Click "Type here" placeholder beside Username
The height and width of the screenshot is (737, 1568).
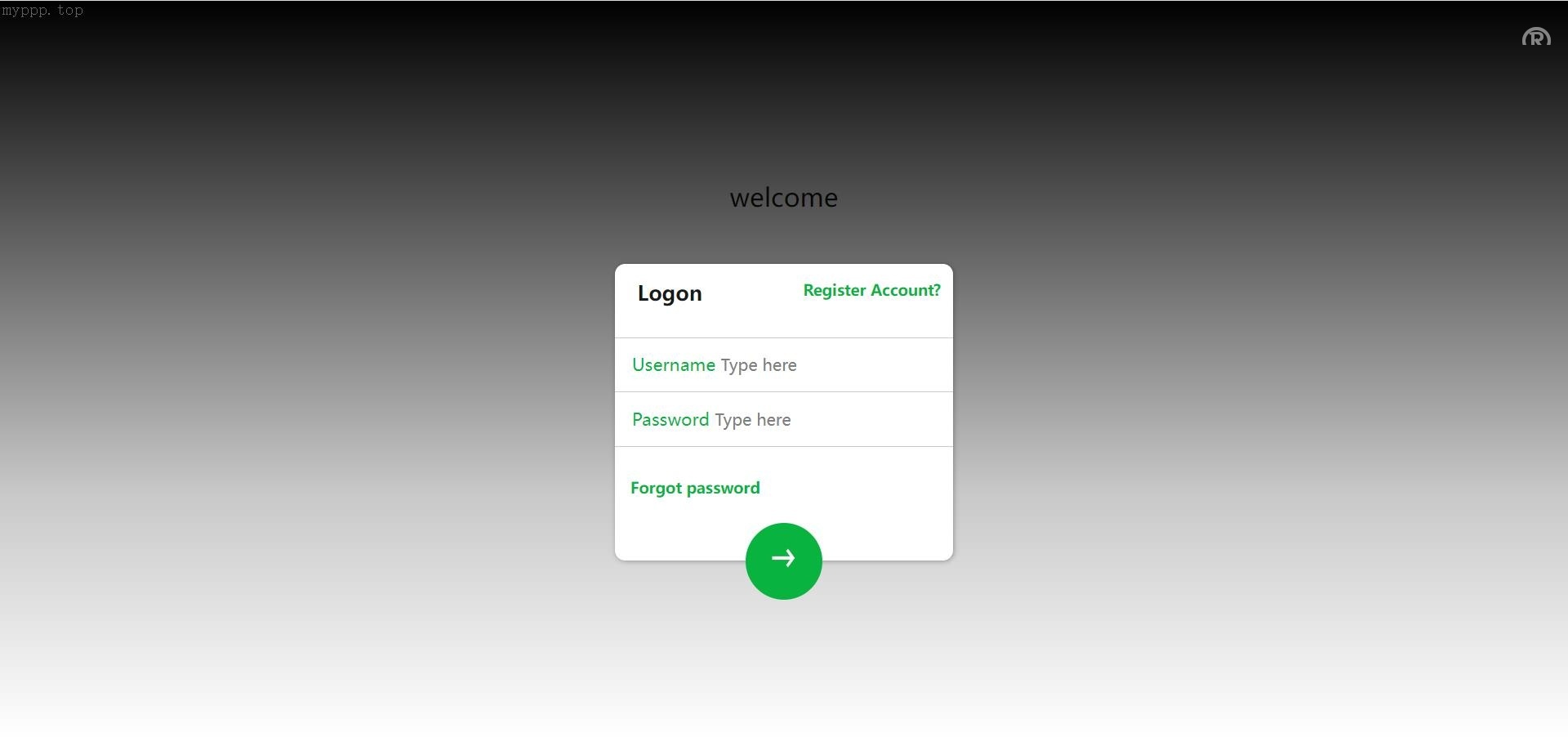(x=759, y=365)
